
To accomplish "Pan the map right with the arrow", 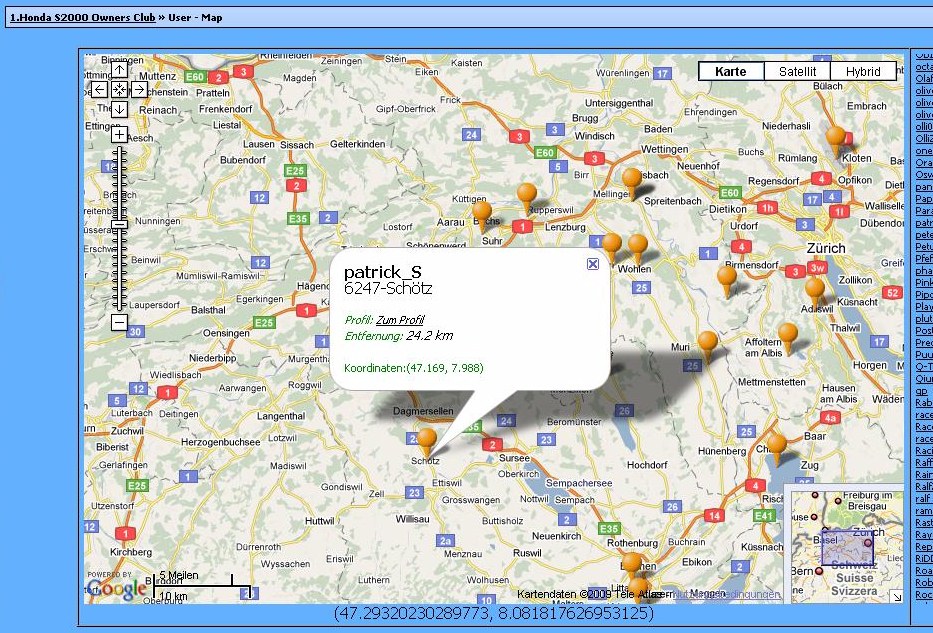I will (139, 89).
